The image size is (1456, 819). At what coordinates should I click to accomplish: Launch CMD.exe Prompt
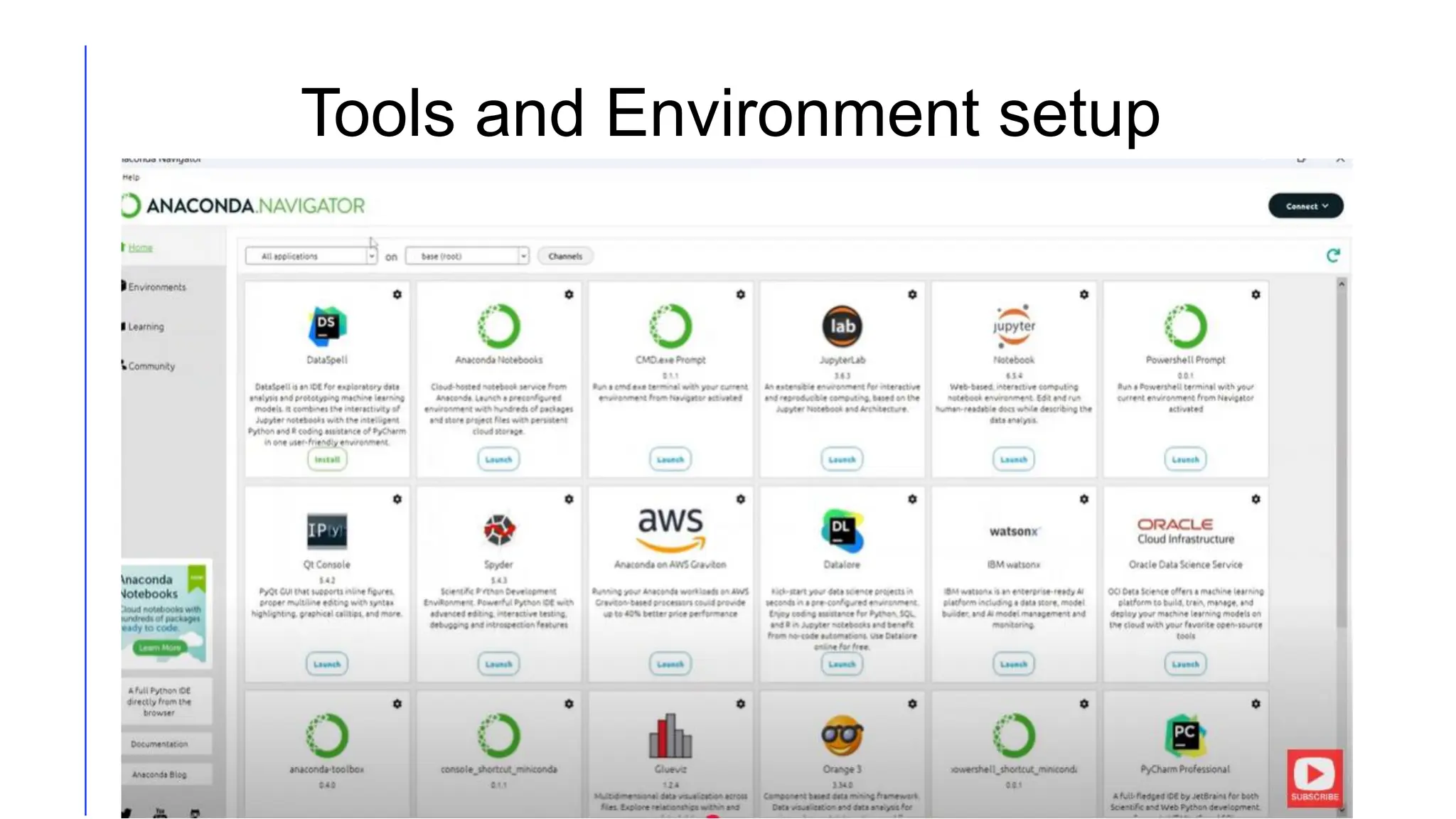[x=670, y=459]
